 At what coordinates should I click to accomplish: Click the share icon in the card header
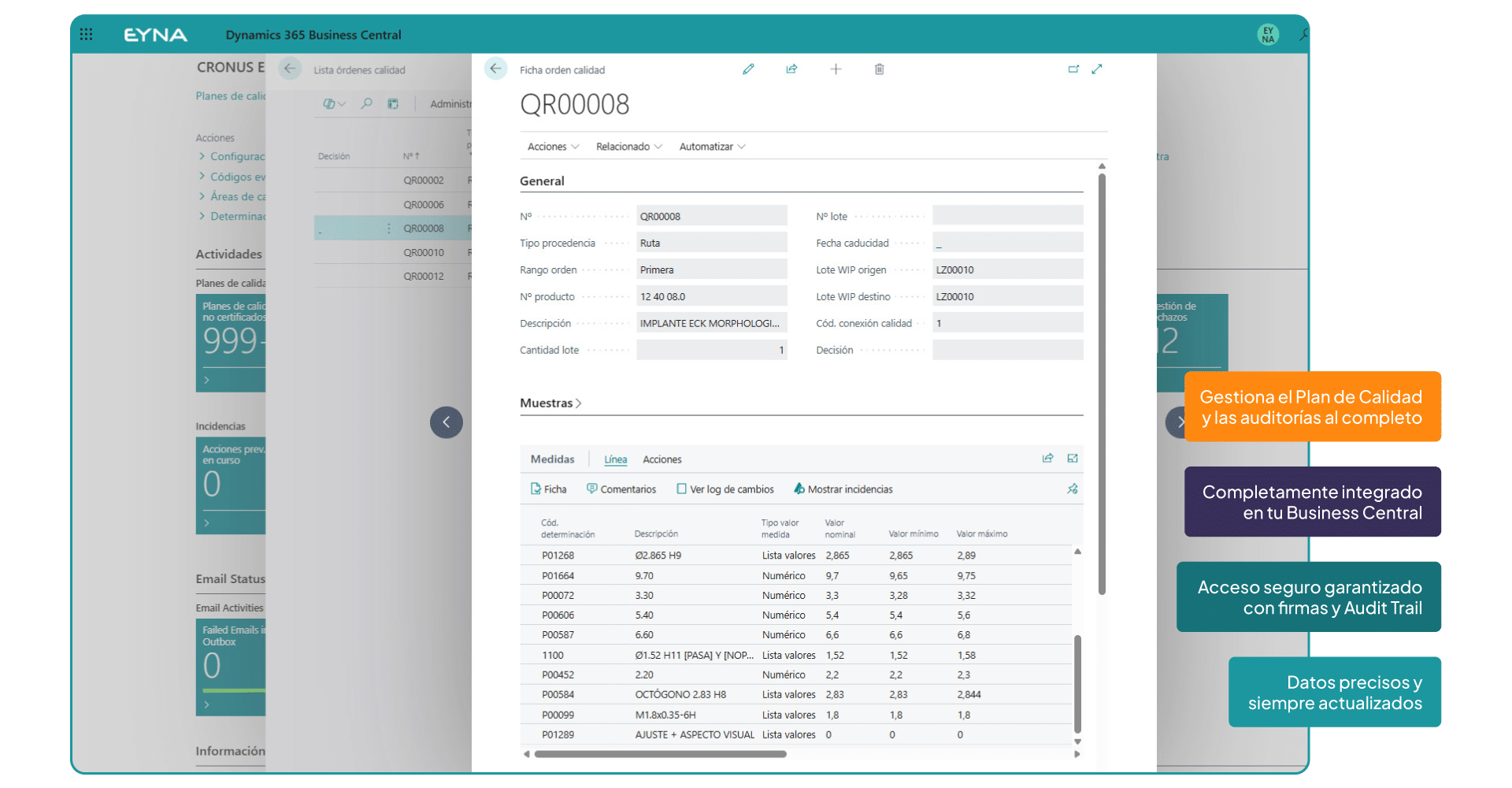(x=791, y=69)
